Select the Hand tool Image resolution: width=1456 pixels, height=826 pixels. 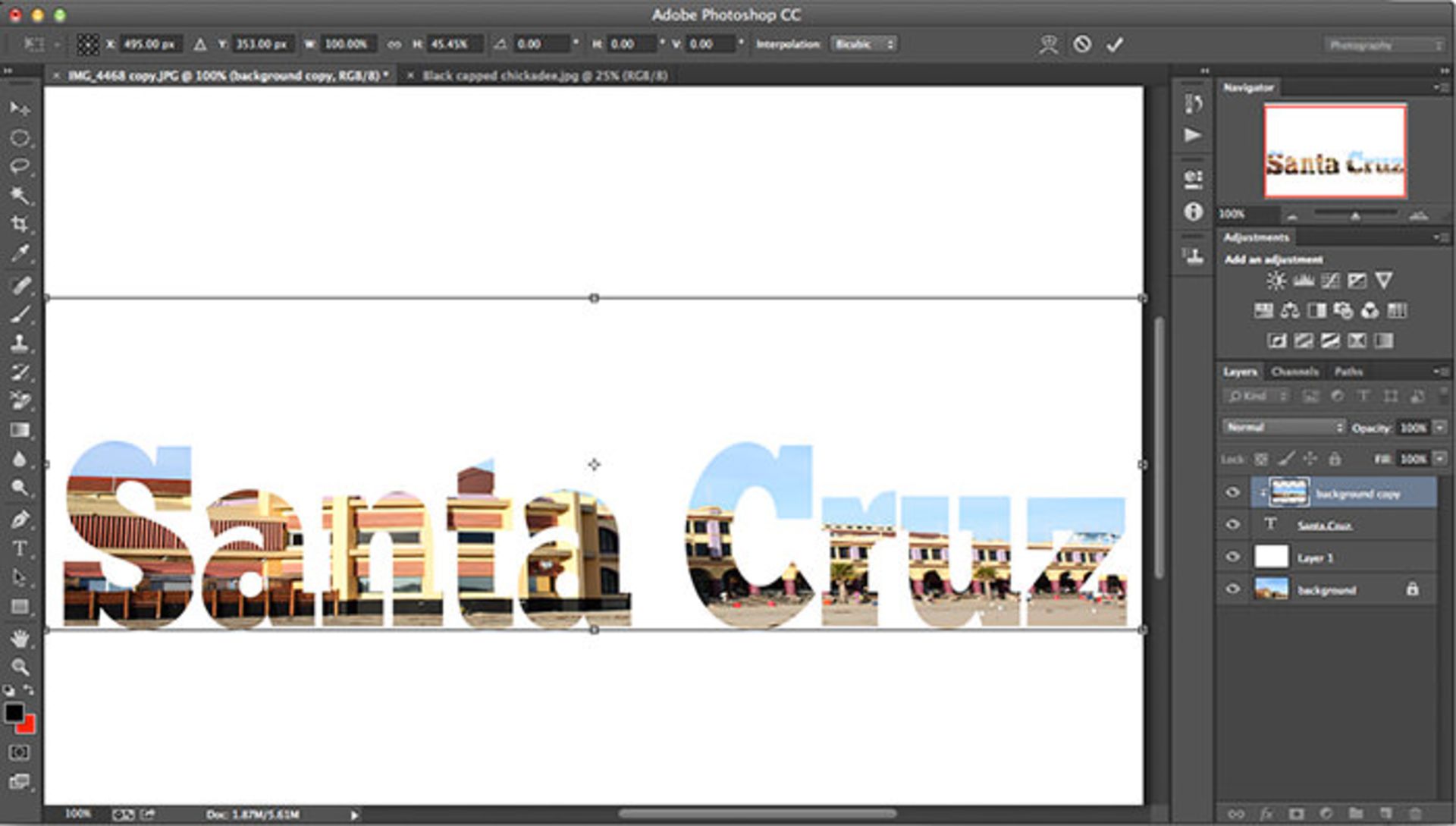[x=19, y=639]
